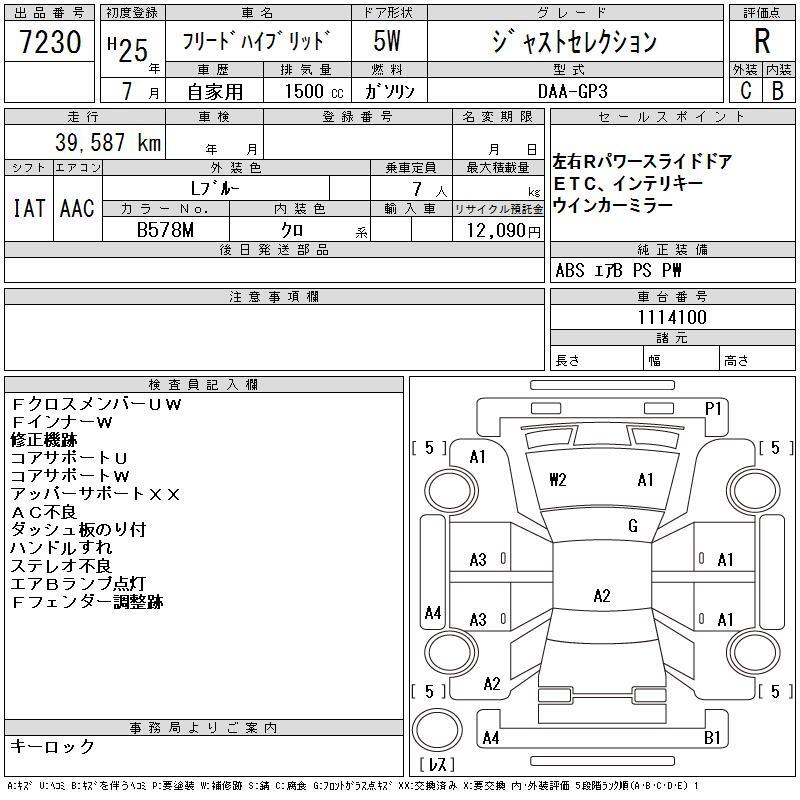Click the G mark on the windshield
The height and width of the screenshot is (800, 800).
pos(633,526)
